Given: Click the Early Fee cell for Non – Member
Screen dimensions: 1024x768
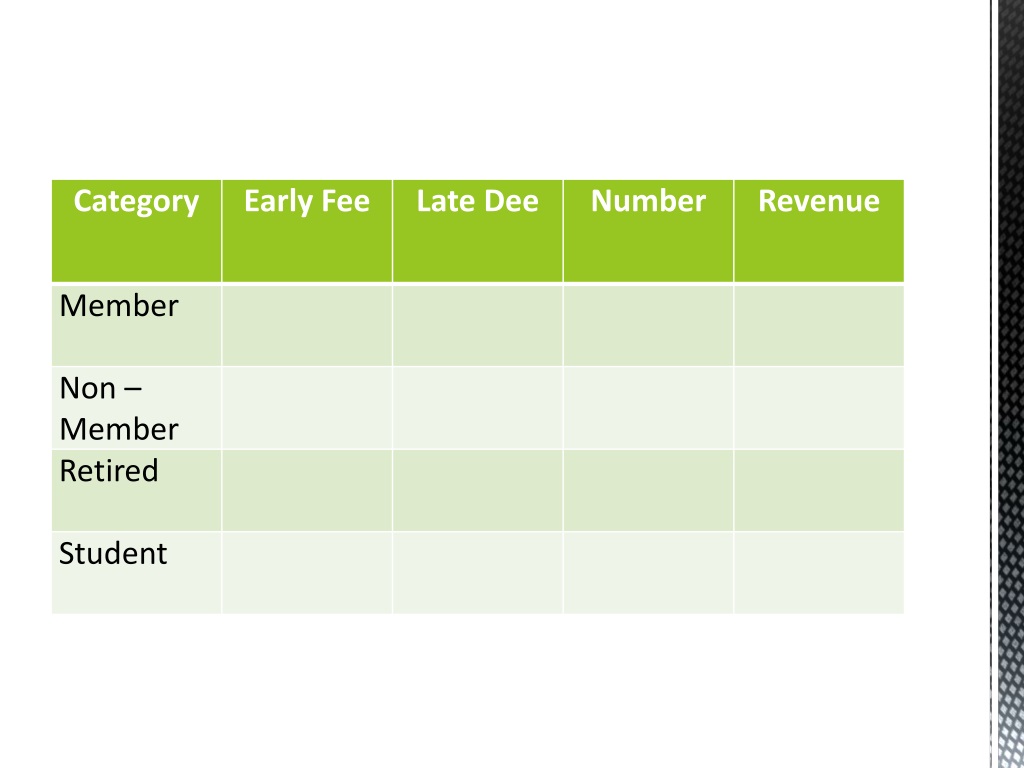Looking at the screenshot, I should click(x=307, y=408).
